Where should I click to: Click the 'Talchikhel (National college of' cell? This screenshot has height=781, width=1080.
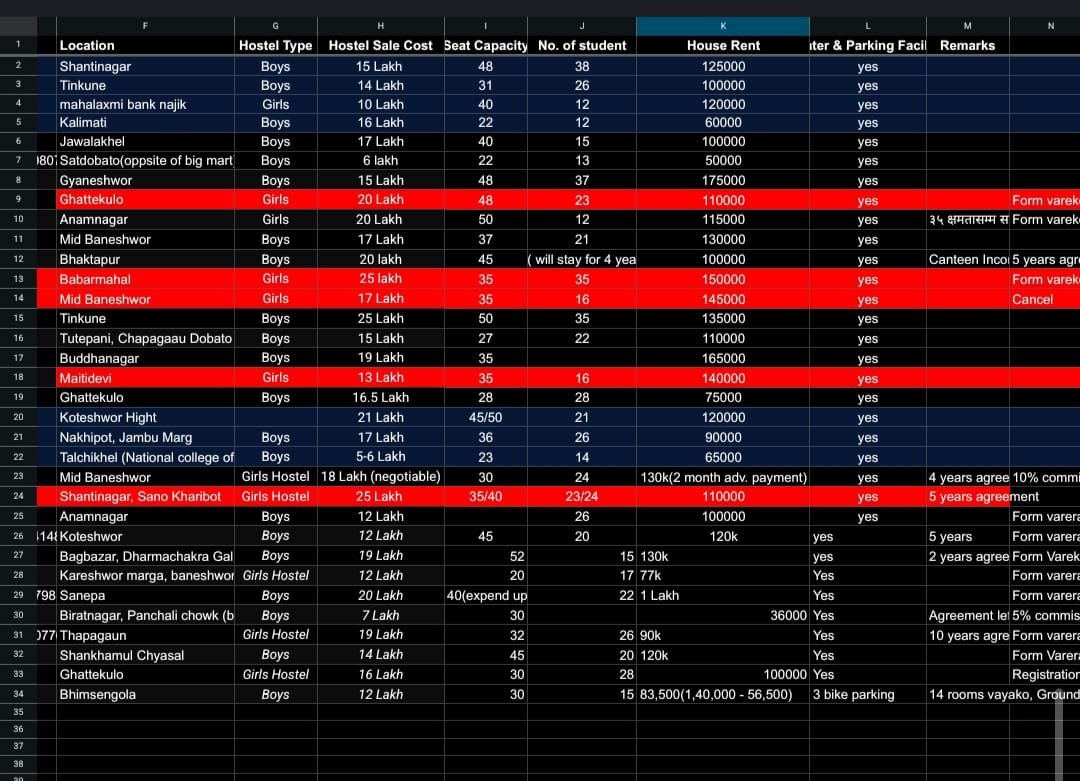145,457
